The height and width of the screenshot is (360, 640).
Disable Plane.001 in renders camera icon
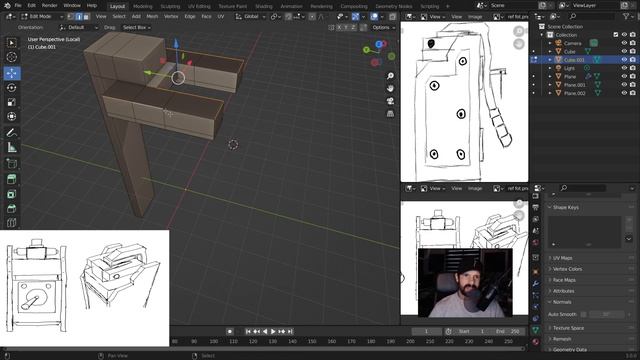point(632,85)
